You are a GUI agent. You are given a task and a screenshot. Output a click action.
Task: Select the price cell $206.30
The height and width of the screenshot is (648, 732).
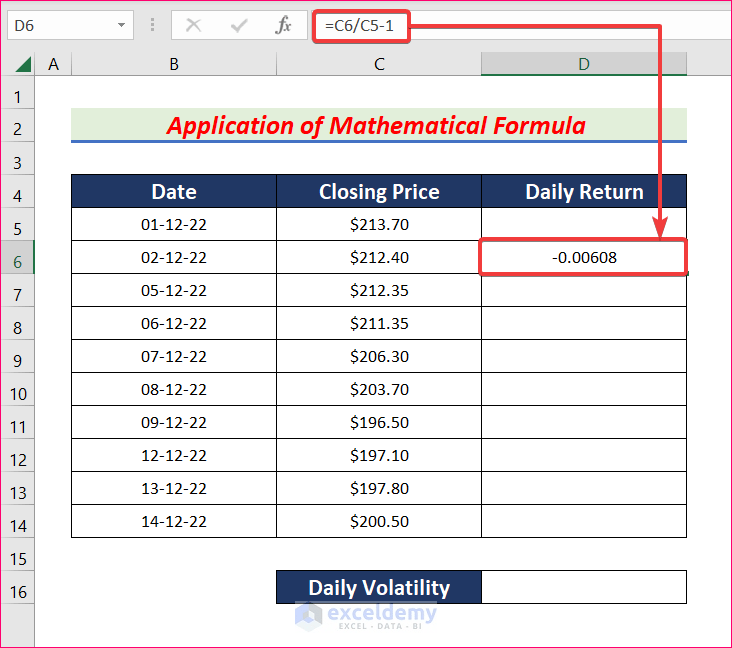pyautogui.click(x=379, y=356)
